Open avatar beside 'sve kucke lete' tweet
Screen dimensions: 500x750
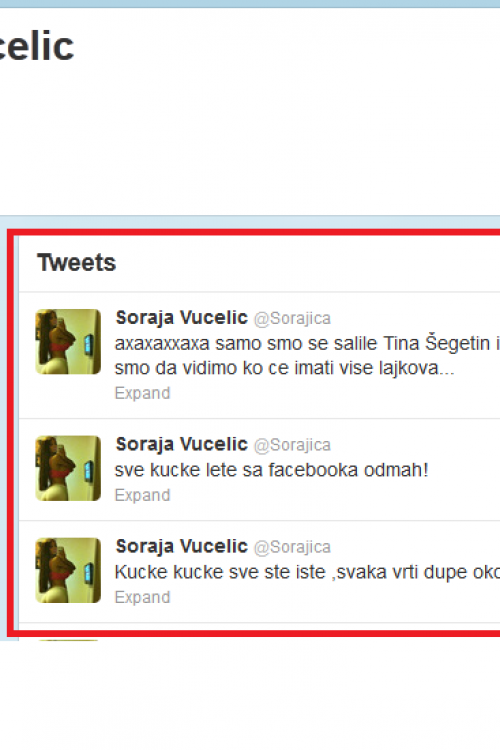click(68, 468)
